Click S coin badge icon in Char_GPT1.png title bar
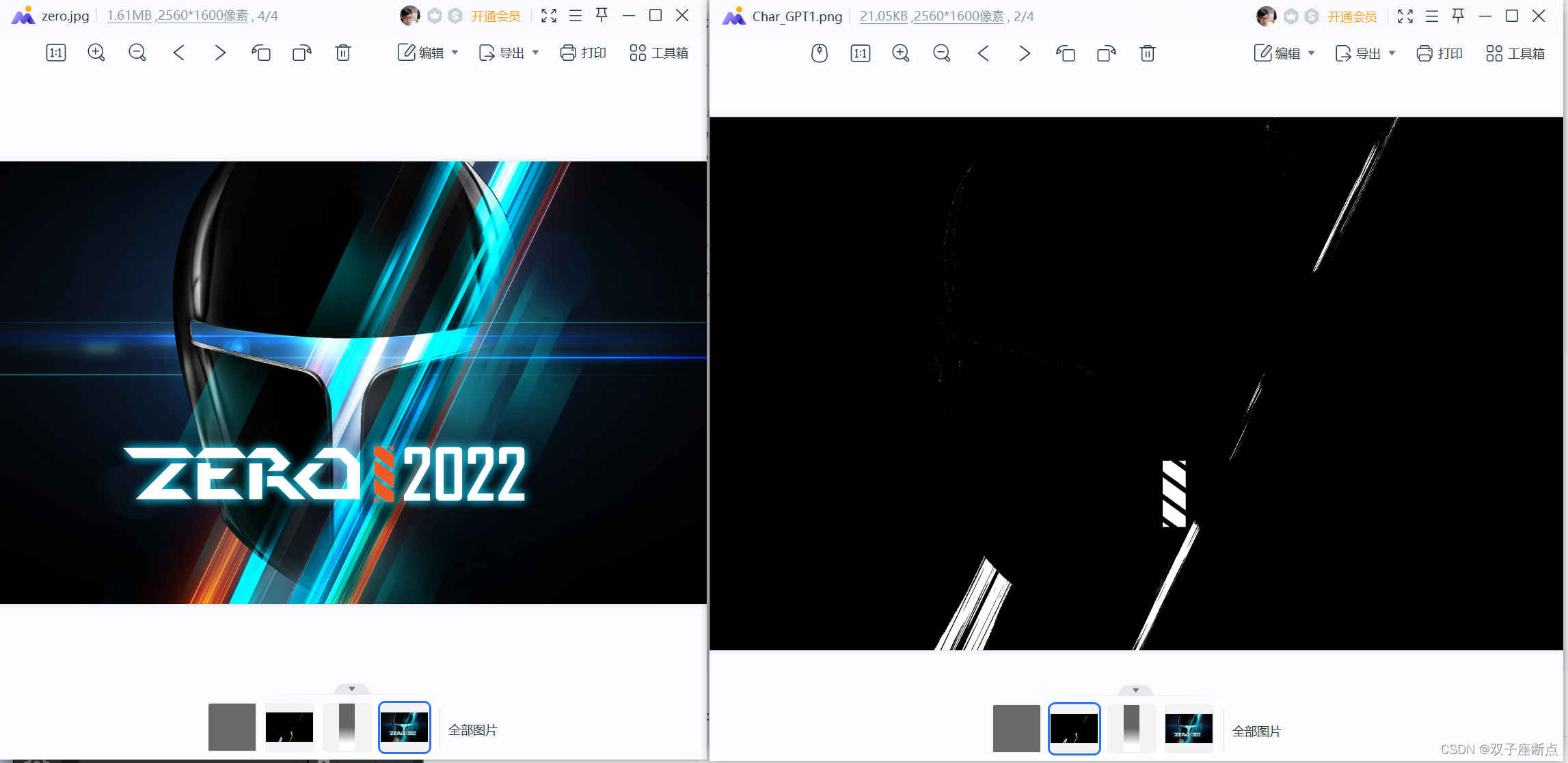 tap(1312, 16)
